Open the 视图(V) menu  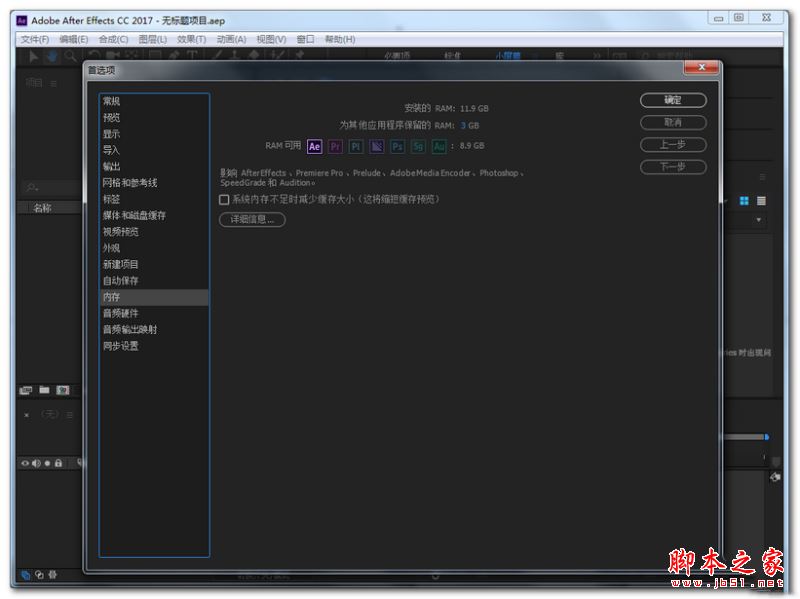271,39
